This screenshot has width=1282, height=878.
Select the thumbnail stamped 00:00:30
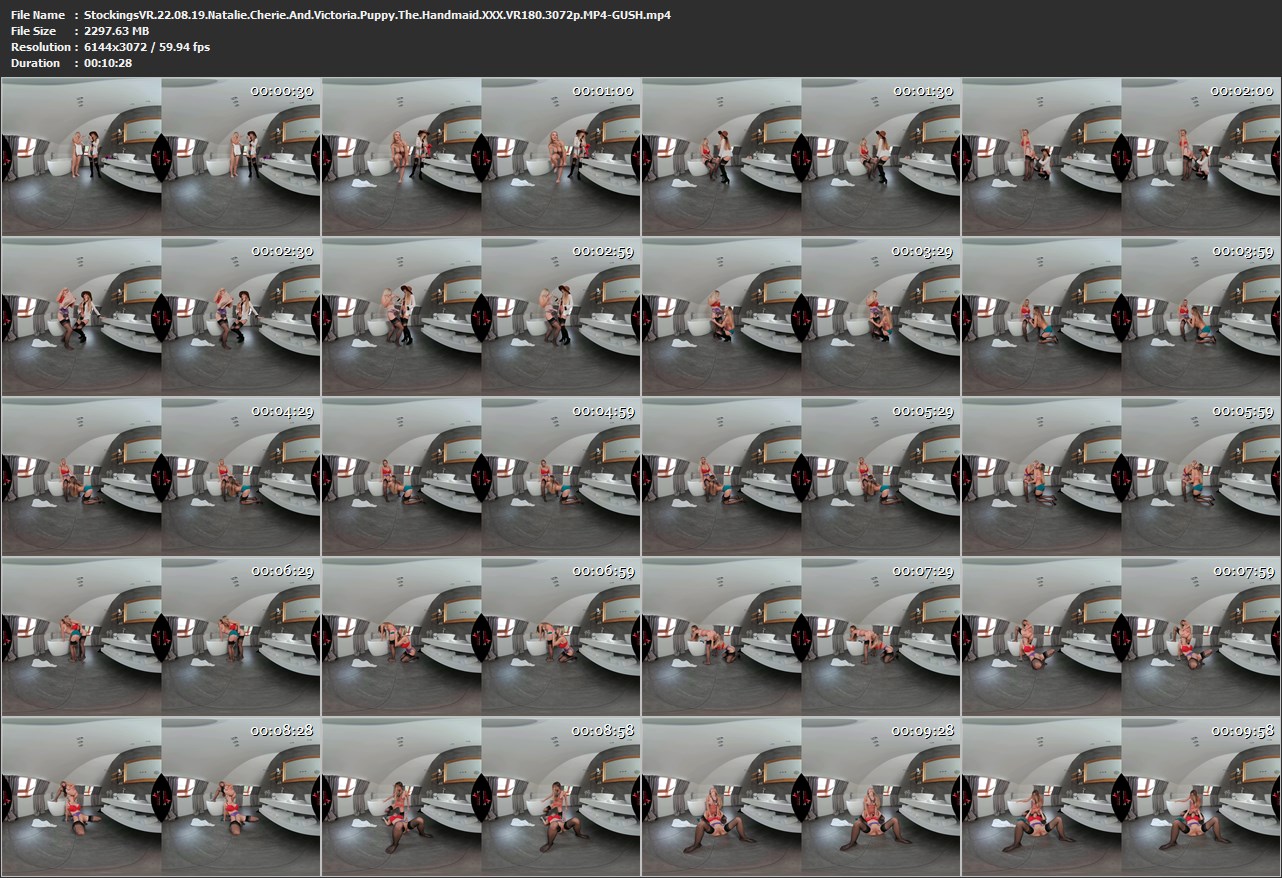[161, 157]
